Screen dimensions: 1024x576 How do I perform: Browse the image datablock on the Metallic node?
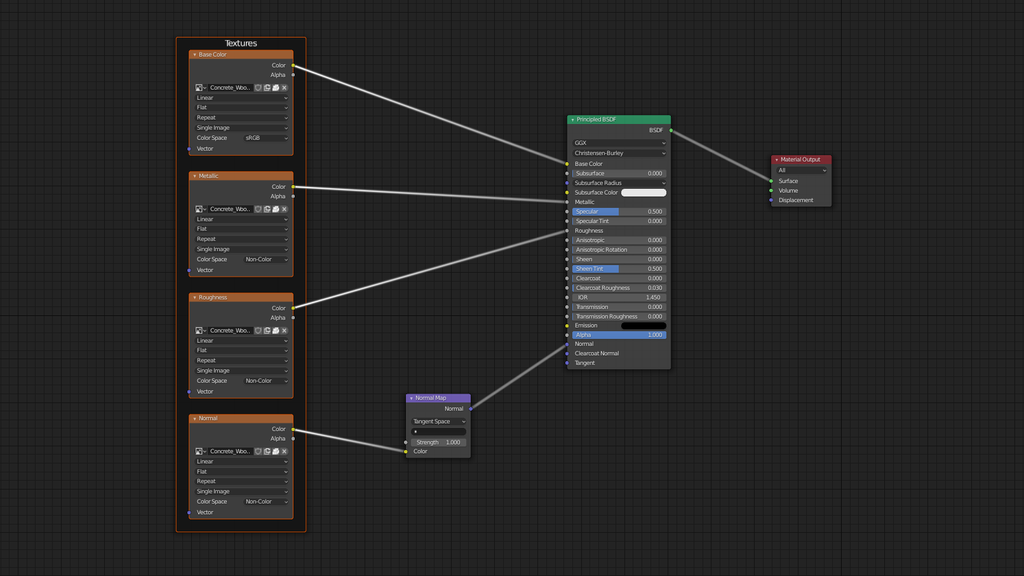[199, 209]
